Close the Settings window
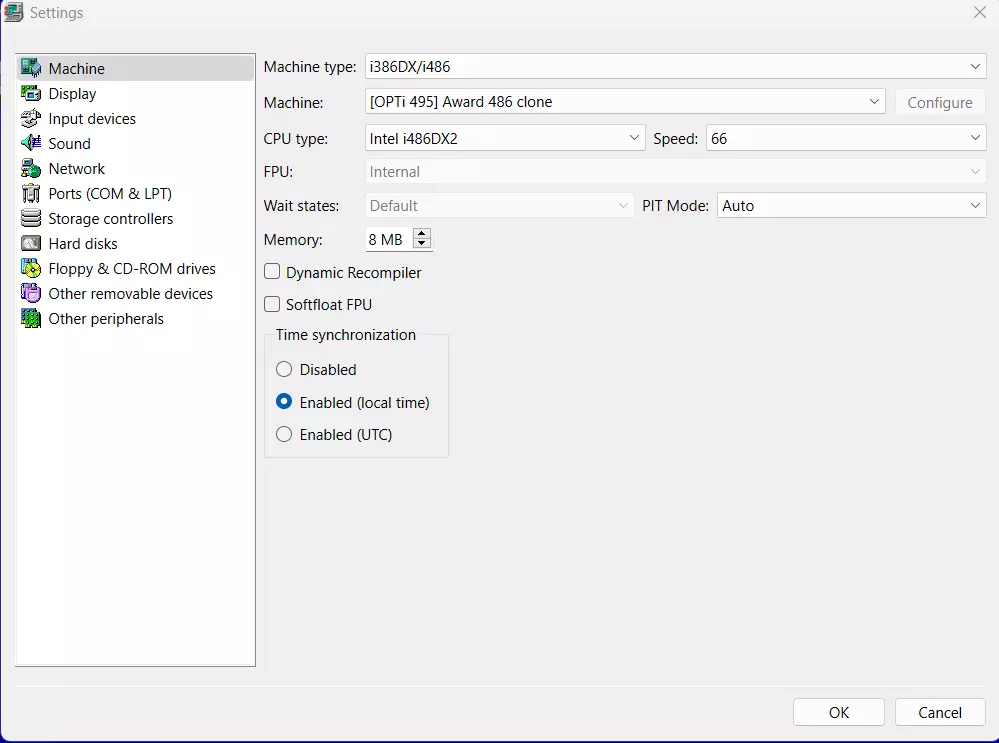Image resolution: width=999 pixels, height=743 pixels. 979,12
